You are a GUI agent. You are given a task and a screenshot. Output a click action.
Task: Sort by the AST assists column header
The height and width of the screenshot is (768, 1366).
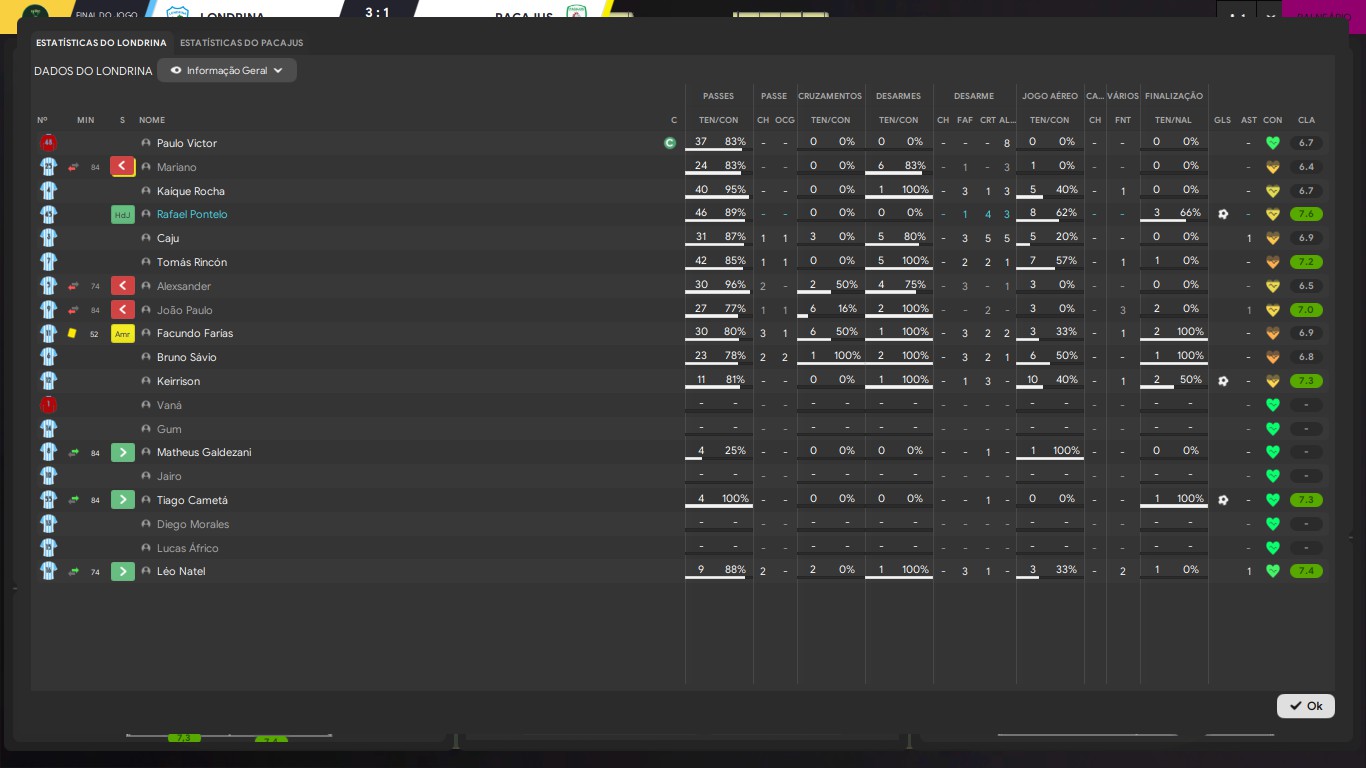[x=1249, y=120]
